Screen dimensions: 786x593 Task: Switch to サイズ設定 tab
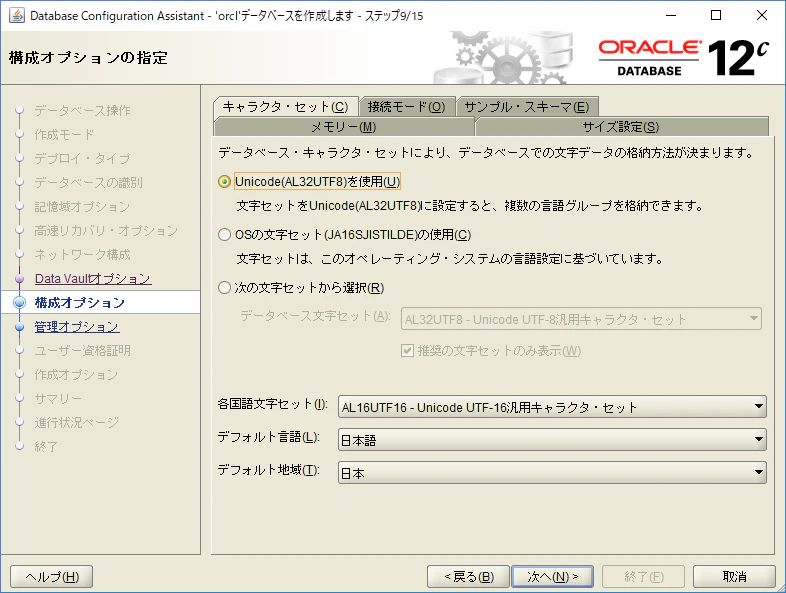pos(622,127)
